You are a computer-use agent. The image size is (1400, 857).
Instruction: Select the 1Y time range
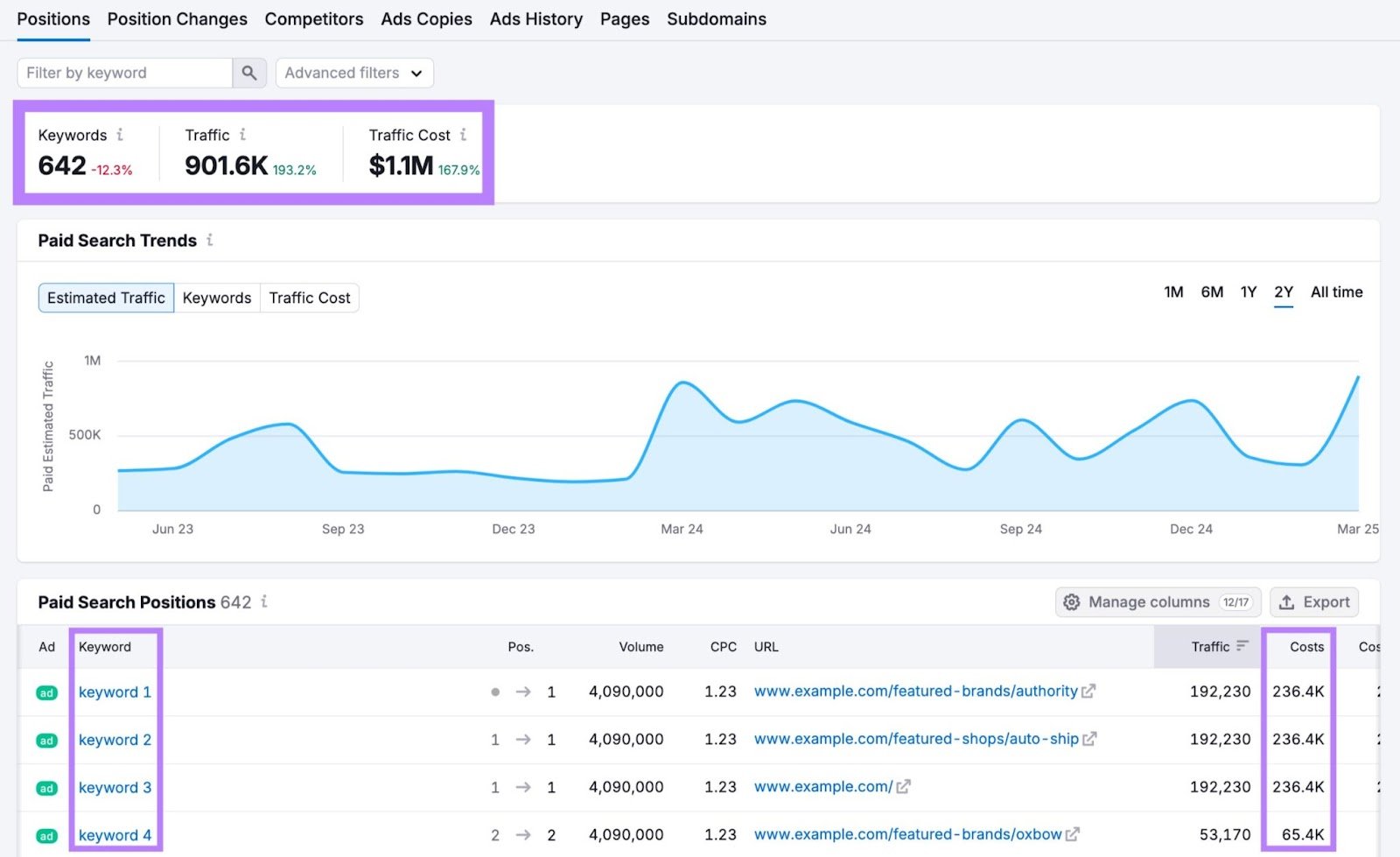(1249, 292)
